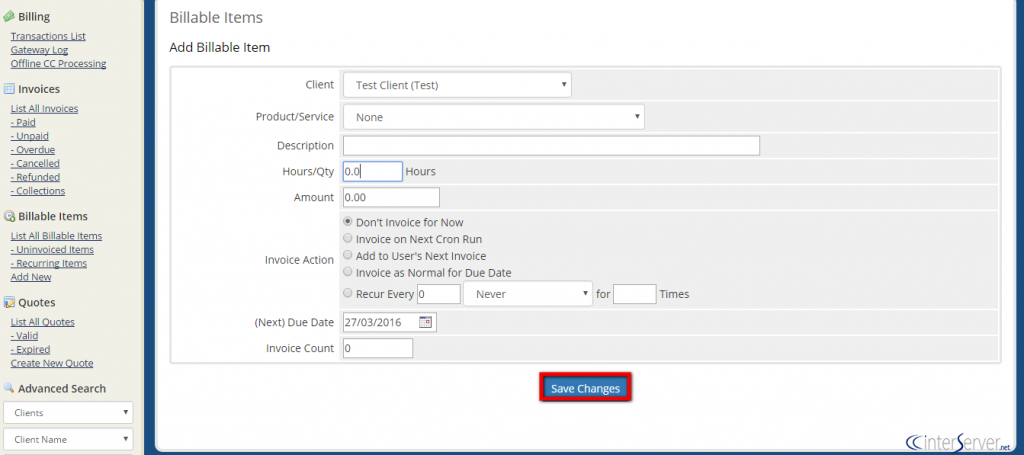1024x455 pixels.
Task: Click Save Changes button
Action: [x=585, y=388]
